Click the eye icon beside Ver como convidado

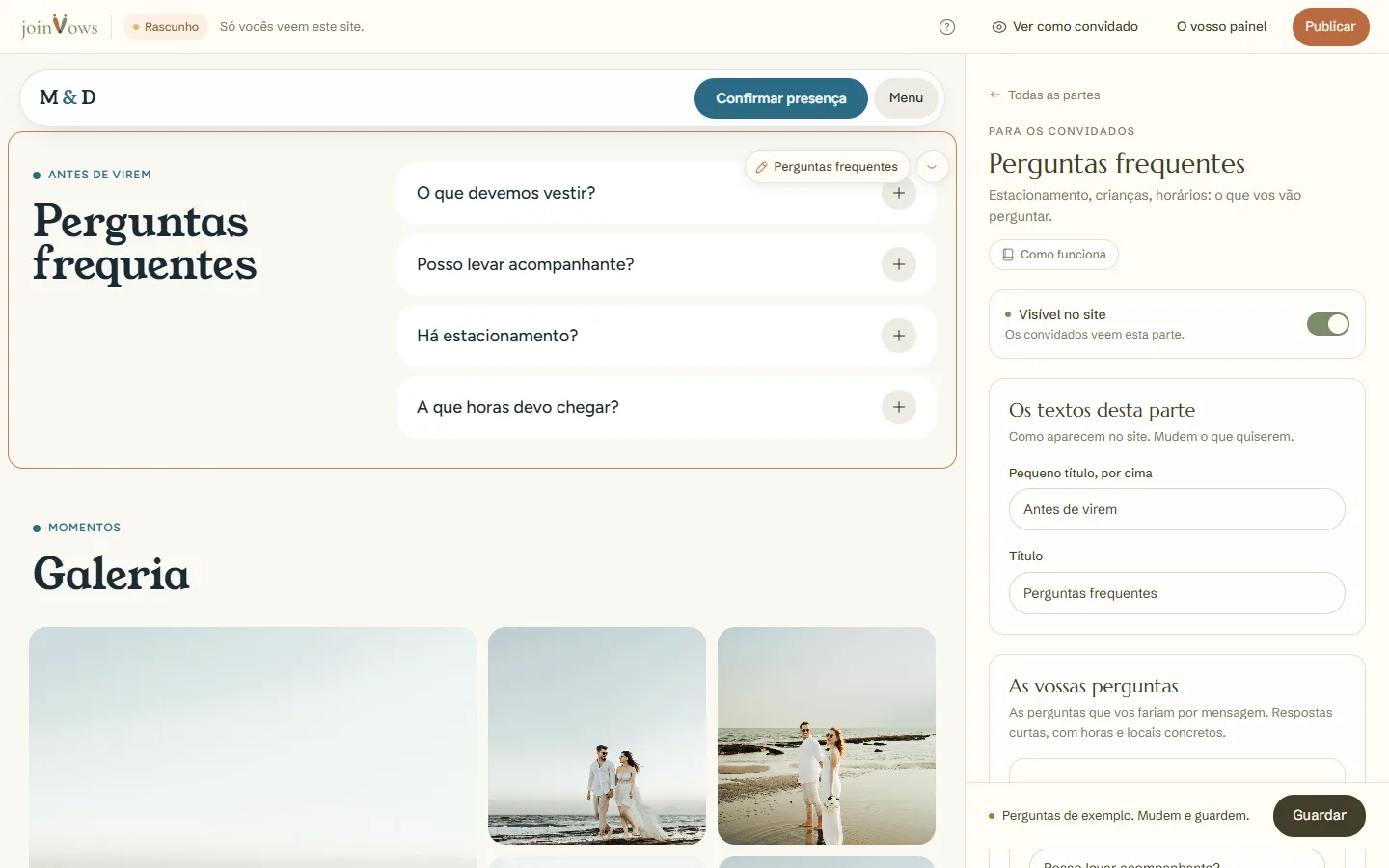tap(999, 27)
